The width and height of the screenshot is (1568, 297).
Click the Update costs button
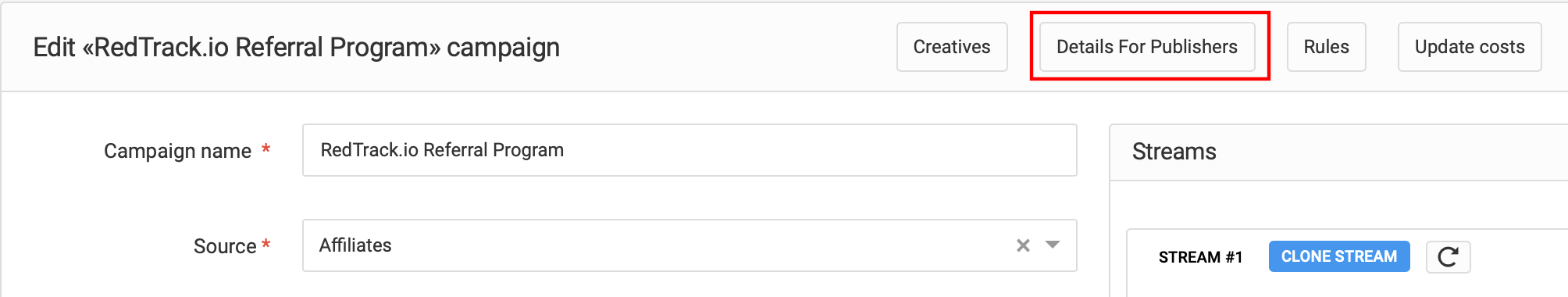point(1470,47)
